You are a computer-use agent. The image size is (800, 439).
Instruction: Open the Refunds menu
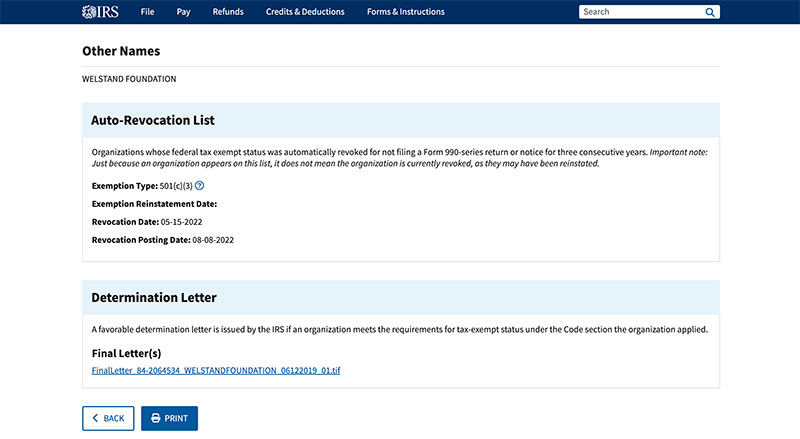(228, 12)
